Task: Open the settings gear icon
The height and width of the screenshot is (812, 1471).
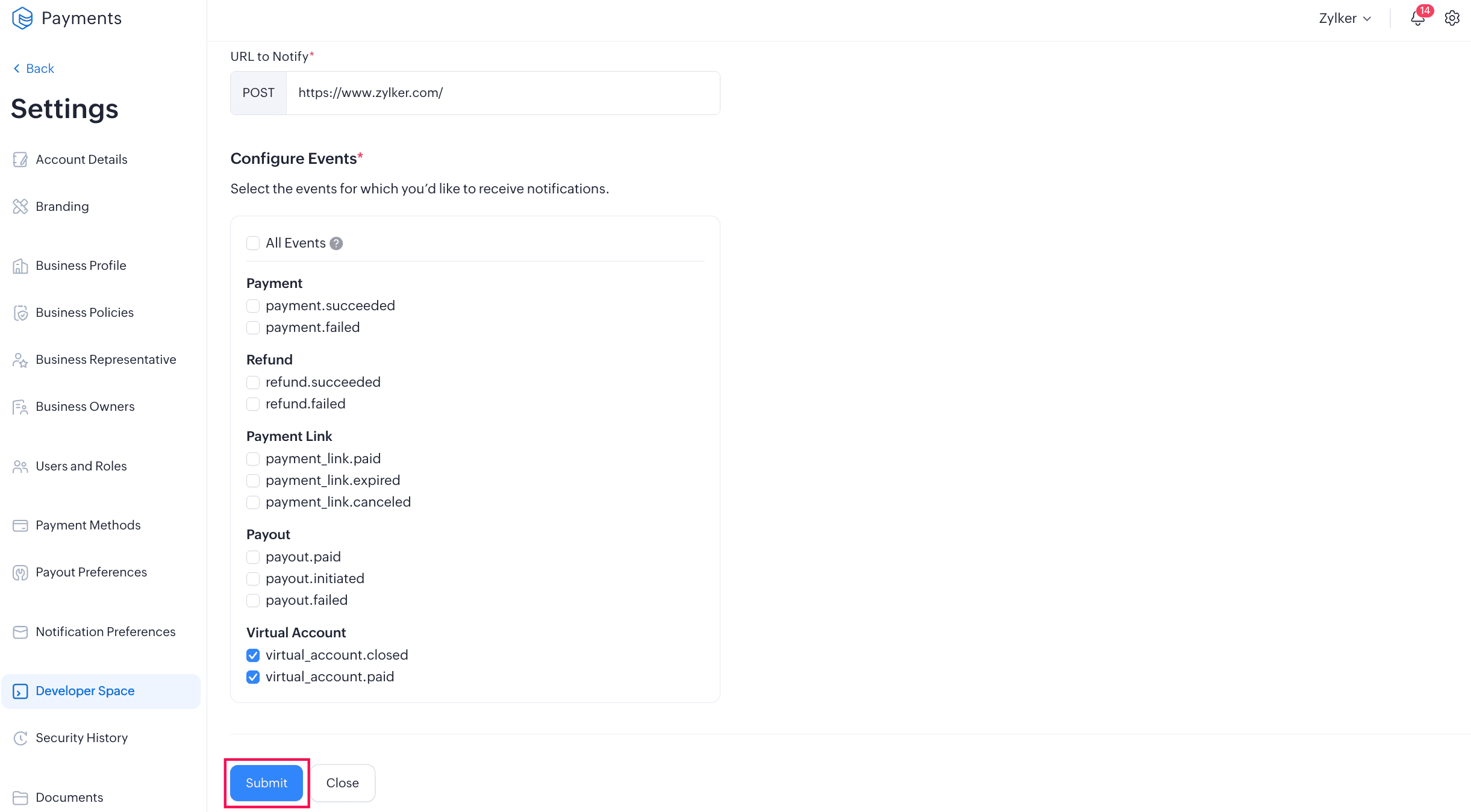Action: (1452, 19)
